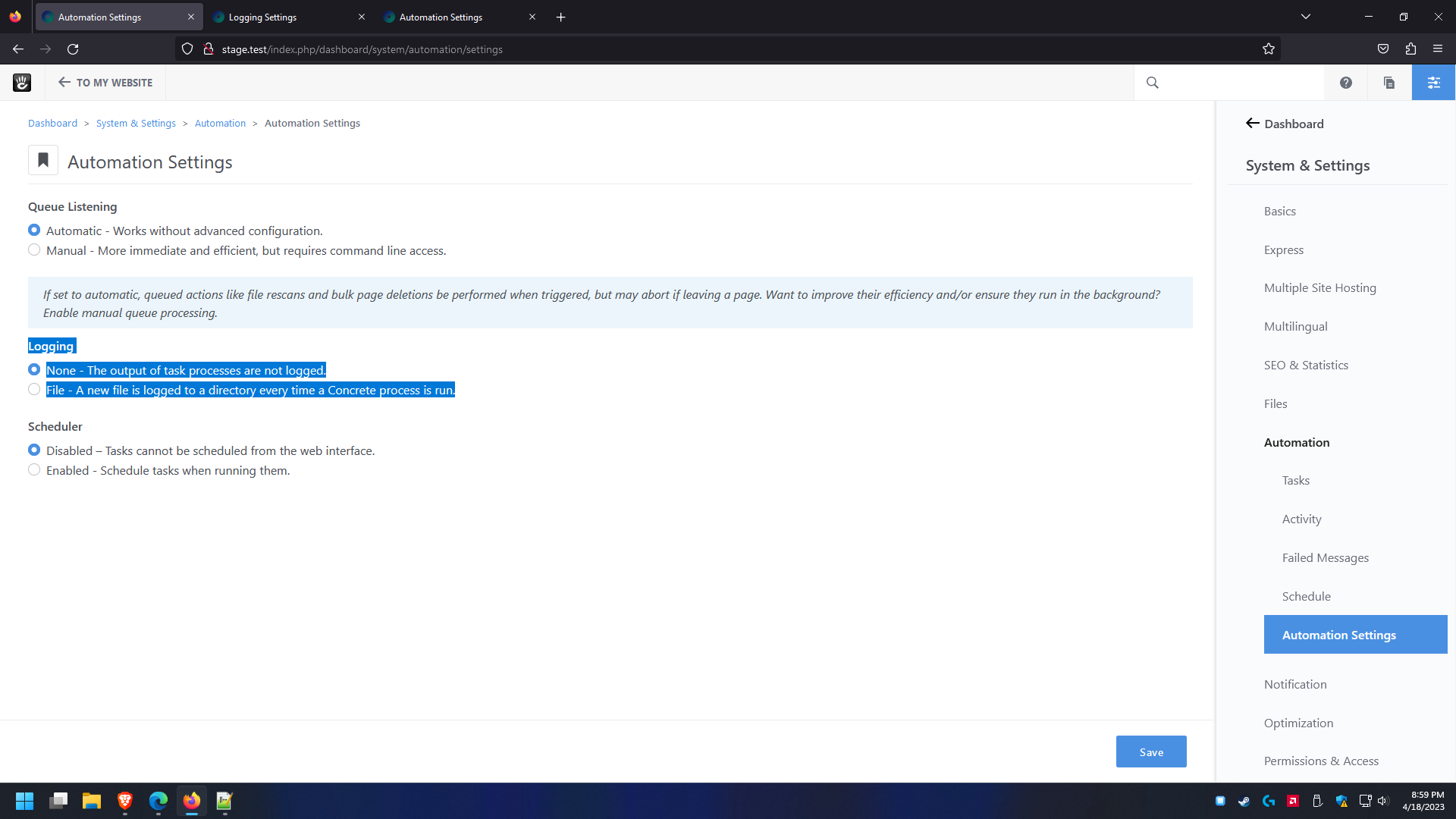
Task: Open Failed Messages in the Automation menu
Action: pos(1325,557)
